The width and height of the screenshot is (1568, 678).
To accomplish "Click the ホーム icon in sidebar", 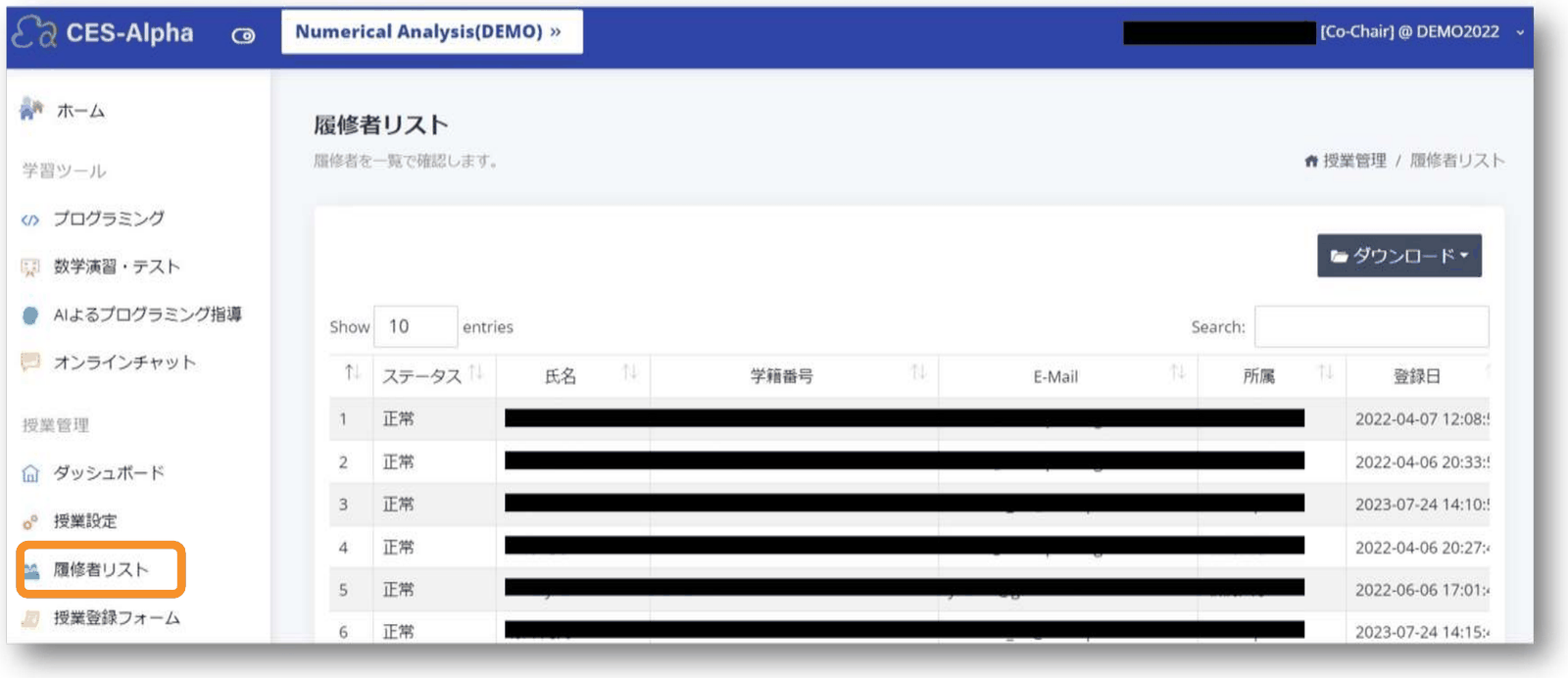I will 31,109.
